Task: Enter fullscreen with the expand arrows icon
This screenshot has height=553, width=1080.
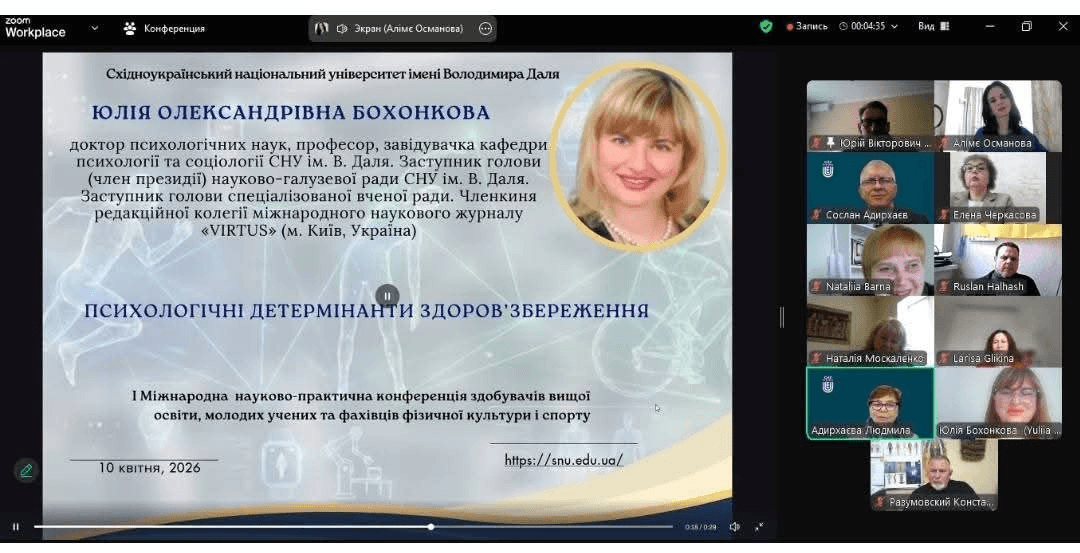Action: pyautogui.click(x=759, y=527)
